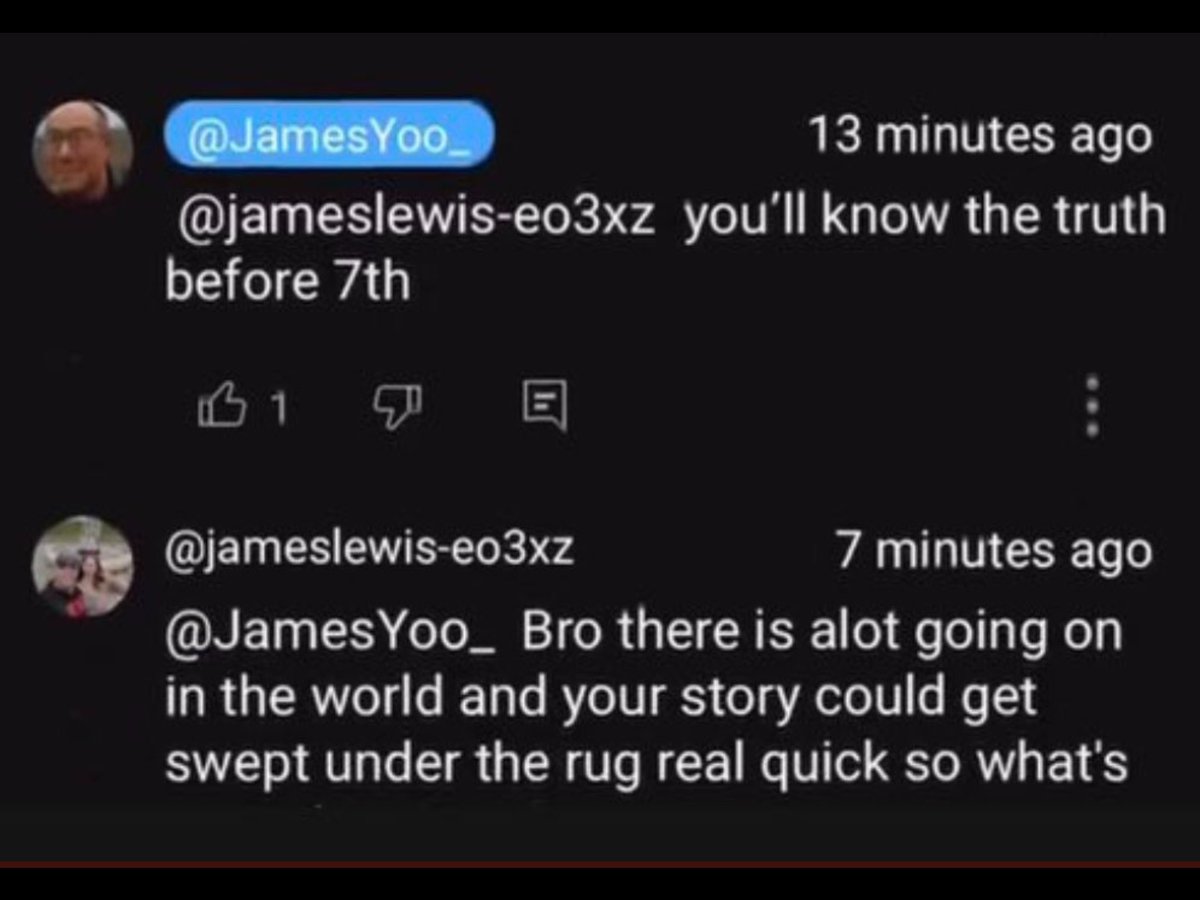
Task: Open jameslewis-eo3xz profile picture avatar
Action: 83,565
